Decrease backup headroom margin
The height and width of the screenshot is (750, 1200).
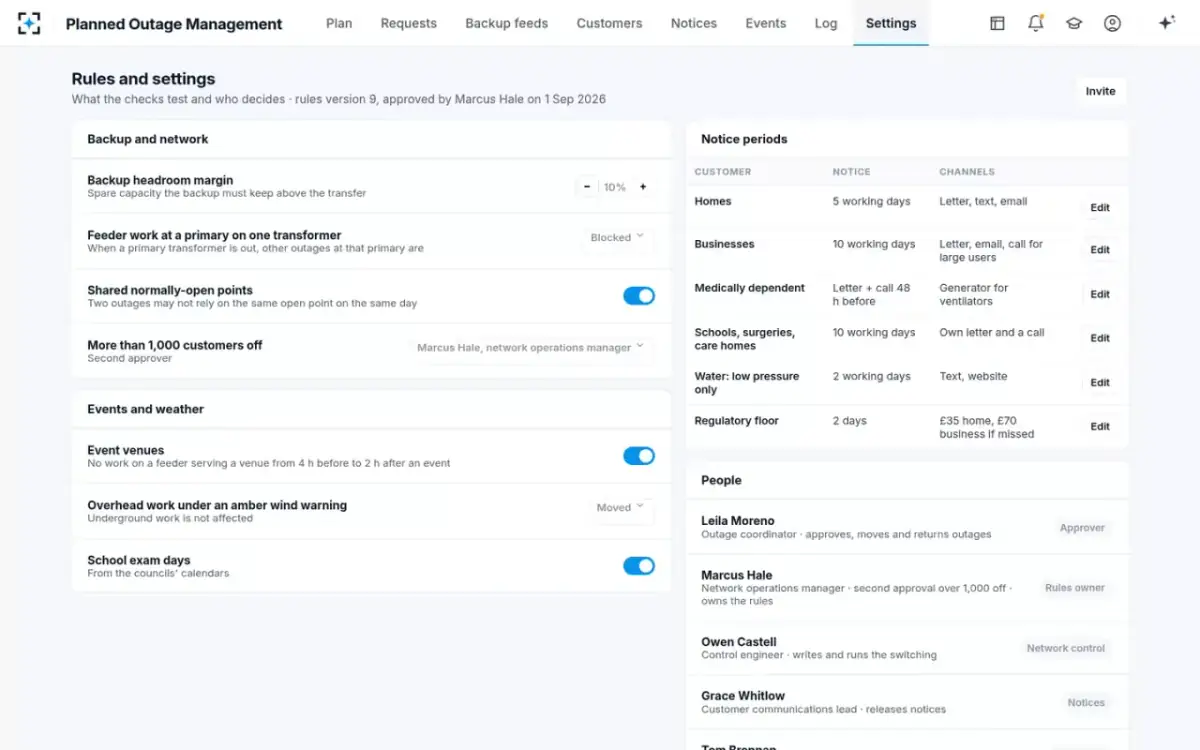tap(587, 187)
